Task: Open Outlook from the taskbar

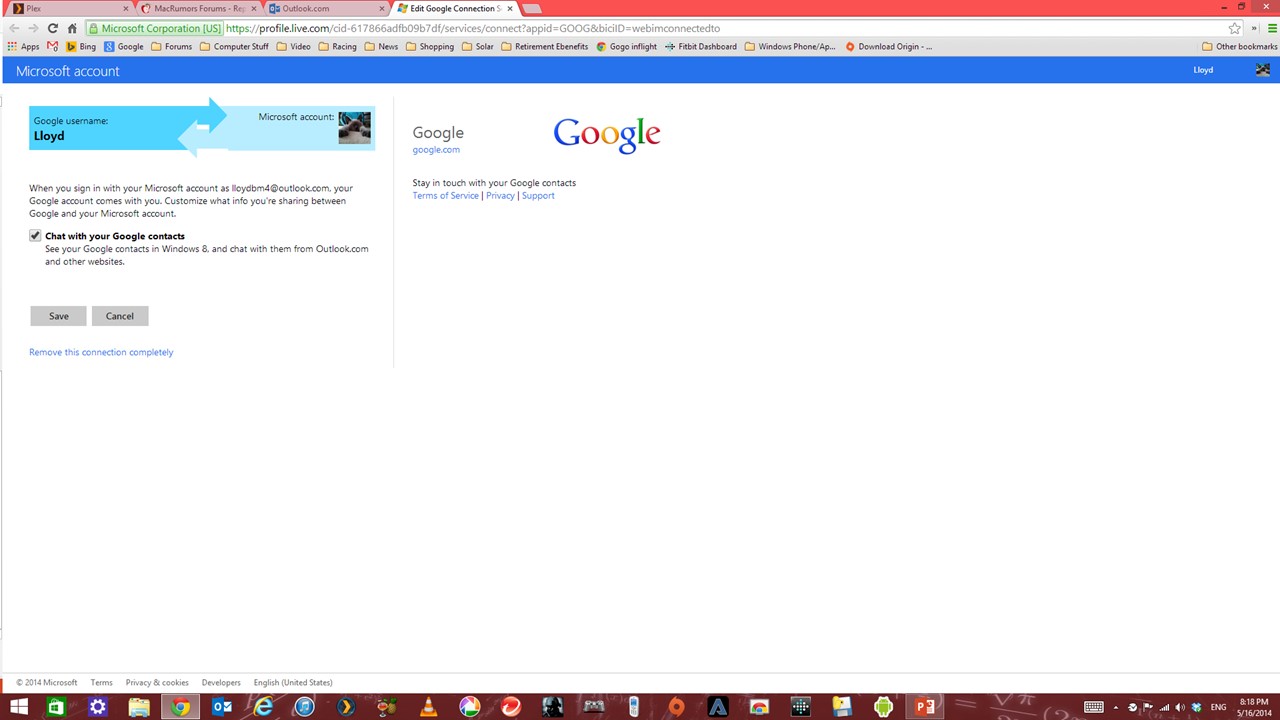Action: [x=221, y=707]
